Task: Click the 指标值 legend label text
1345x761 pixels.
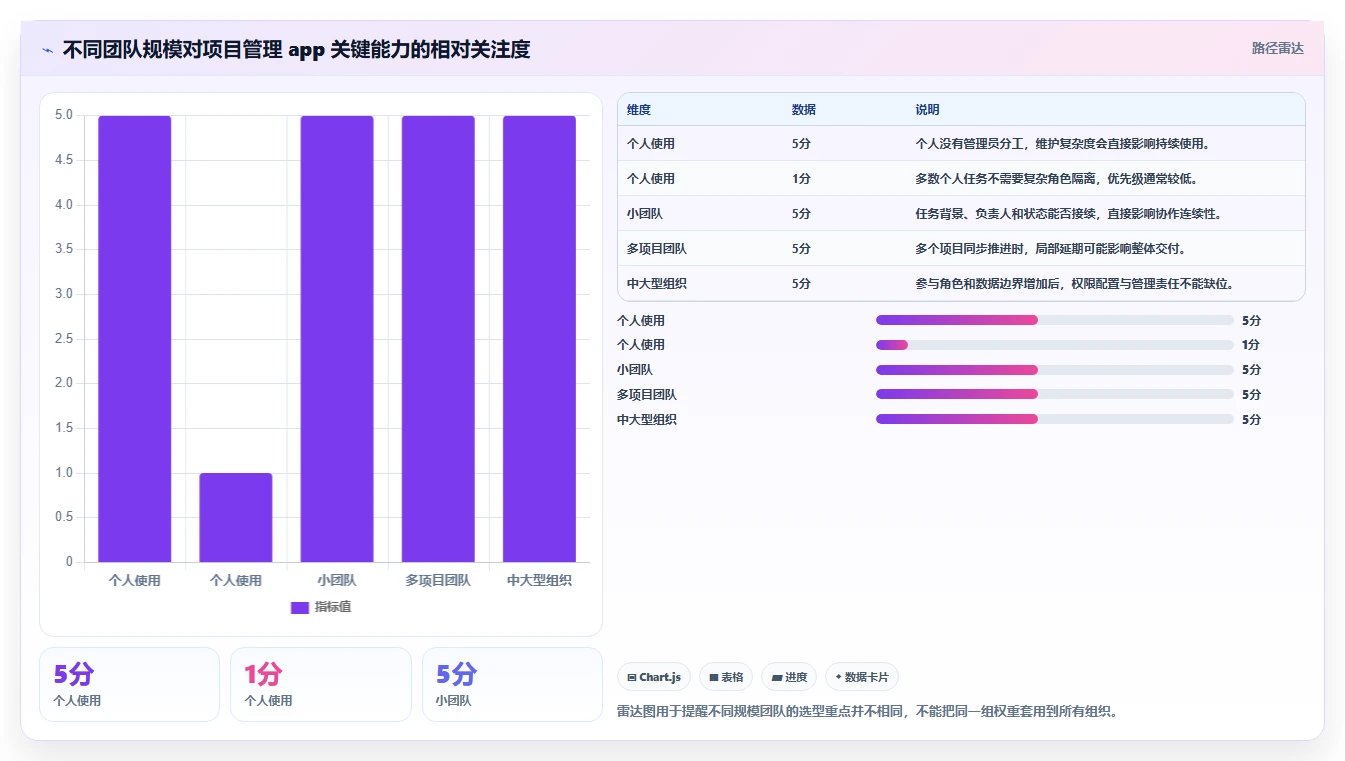Action: pyautogui.click(x=333, y=608)
